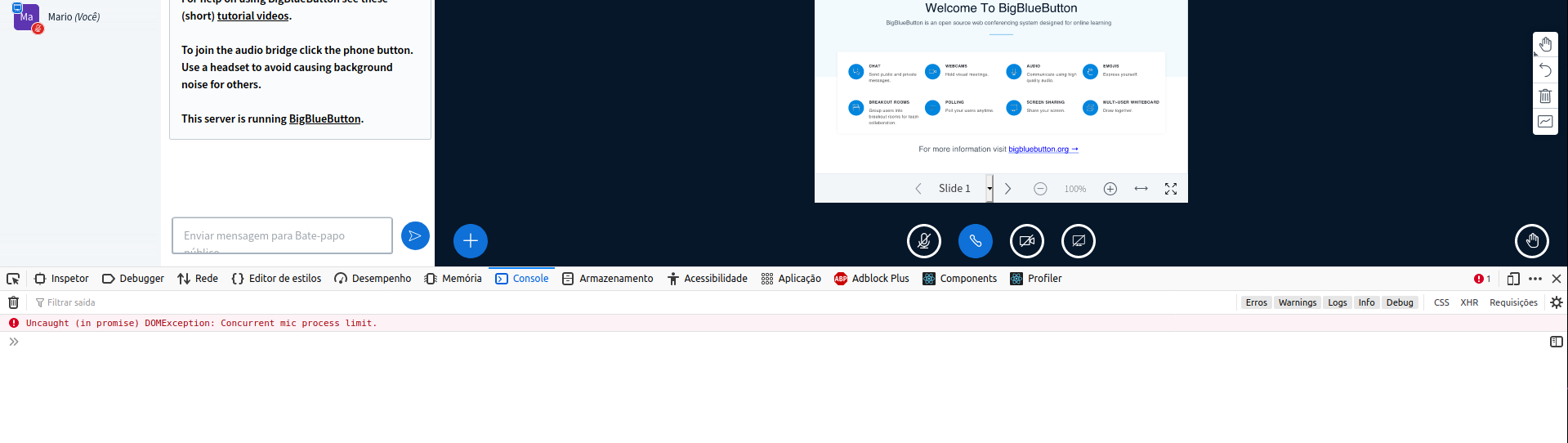
Task: Share webcam with the camera button
Action: click(1027, 241)
